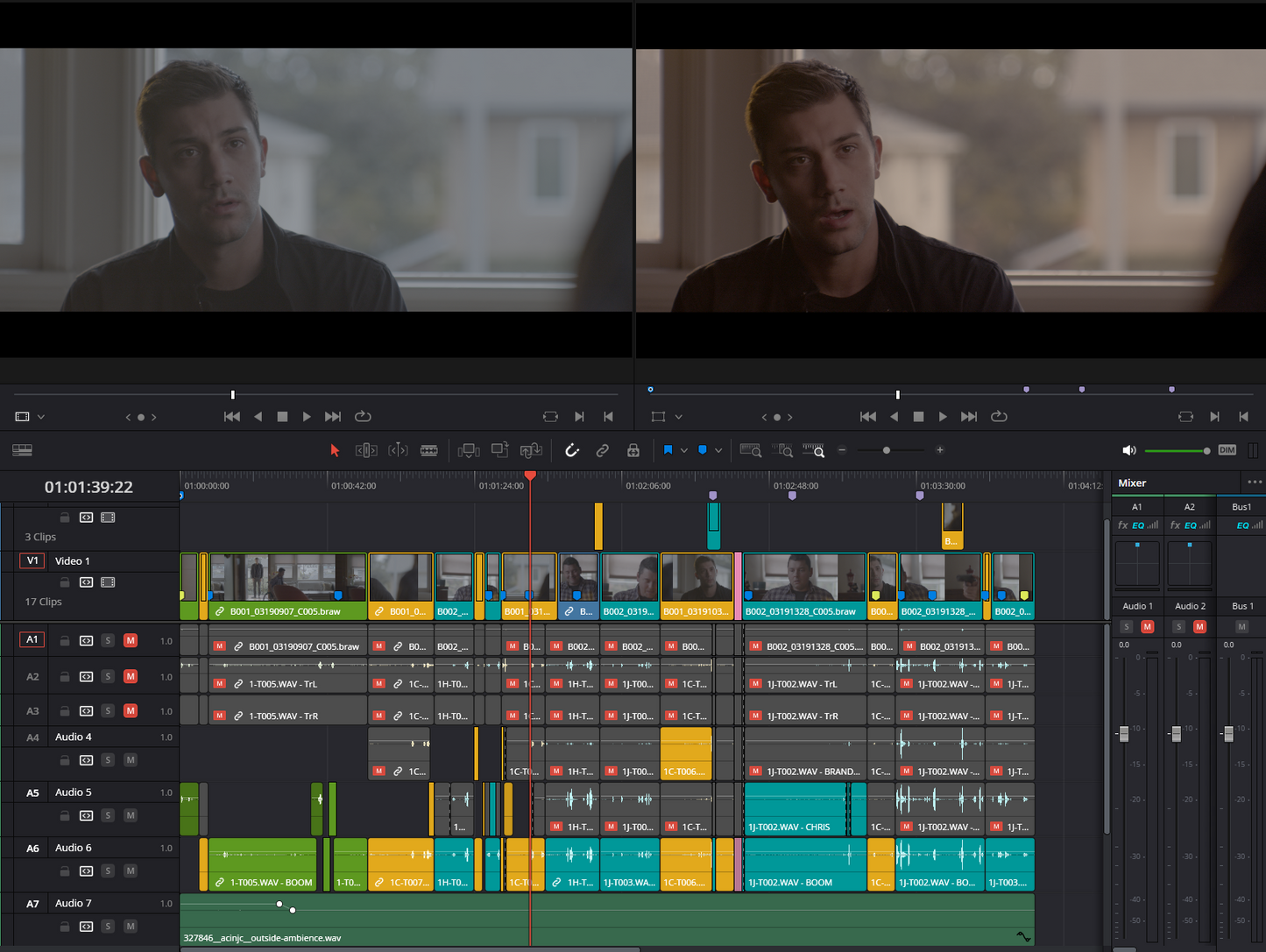Click the Position Lock padlock icon
1266x952 pixels.
coord(633,450)
